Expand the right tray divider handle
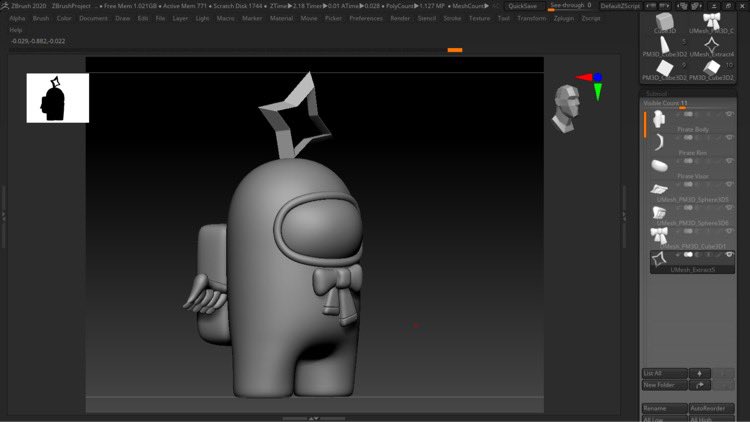This screenshot has width=750, height=422. (x=624, y=216)
